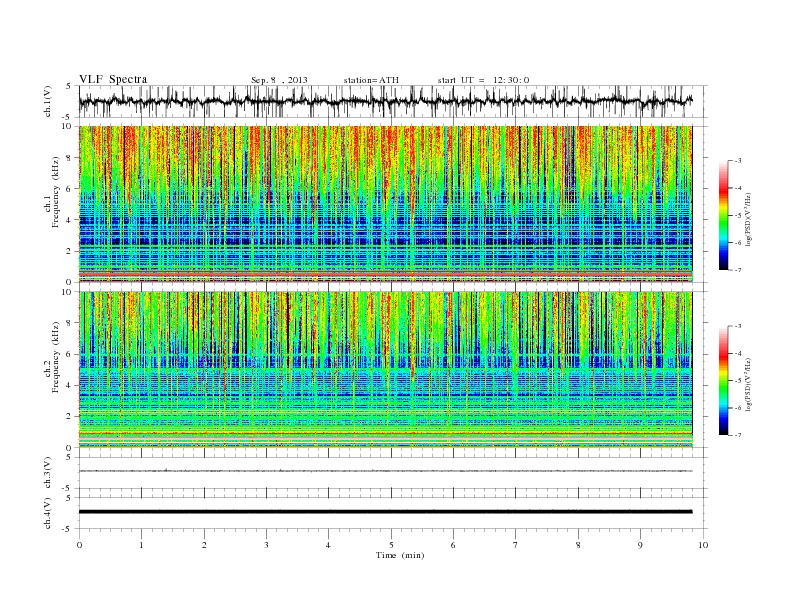Click the ch.1 spectrogram plot
The width and height of the screenshot is (792, 612).
point(386,204)
